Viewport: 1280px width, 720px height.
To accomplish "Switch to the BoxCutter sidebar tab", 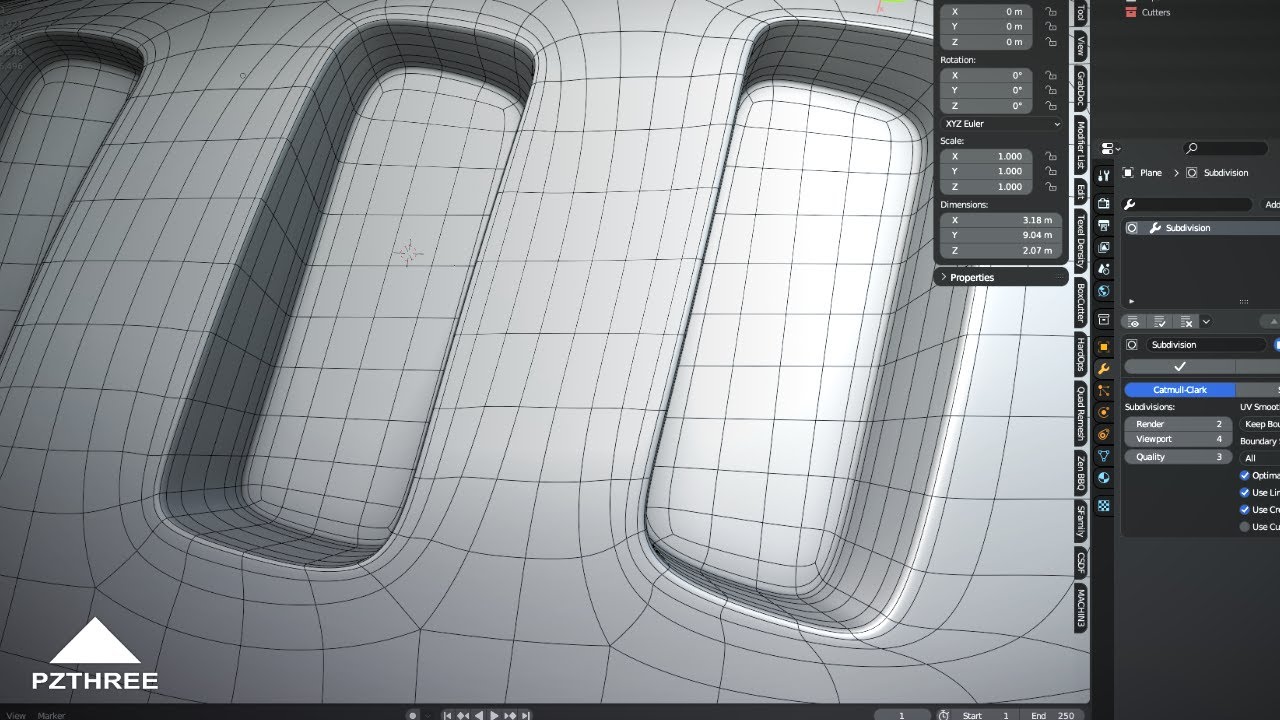I will click(1081, 304).
